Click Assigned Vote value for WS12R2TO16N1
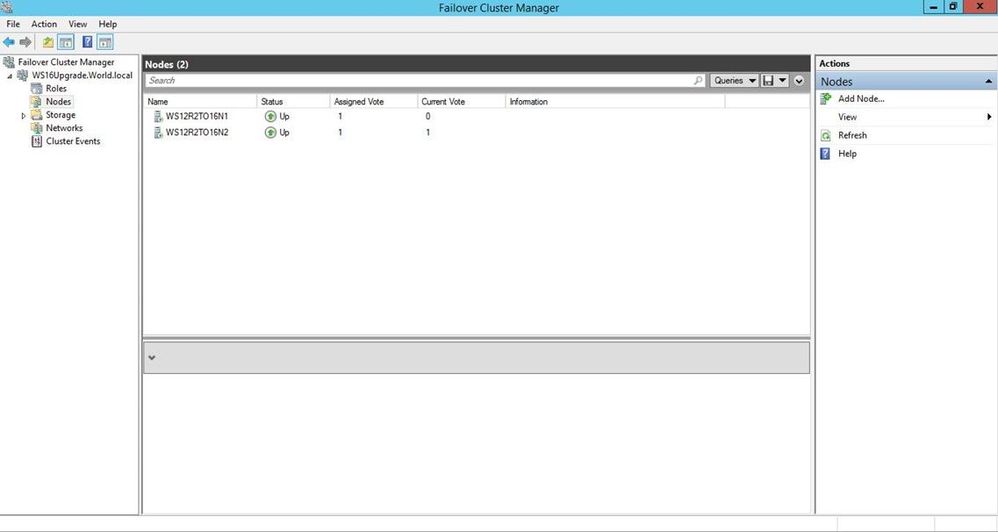 [340, 116]
